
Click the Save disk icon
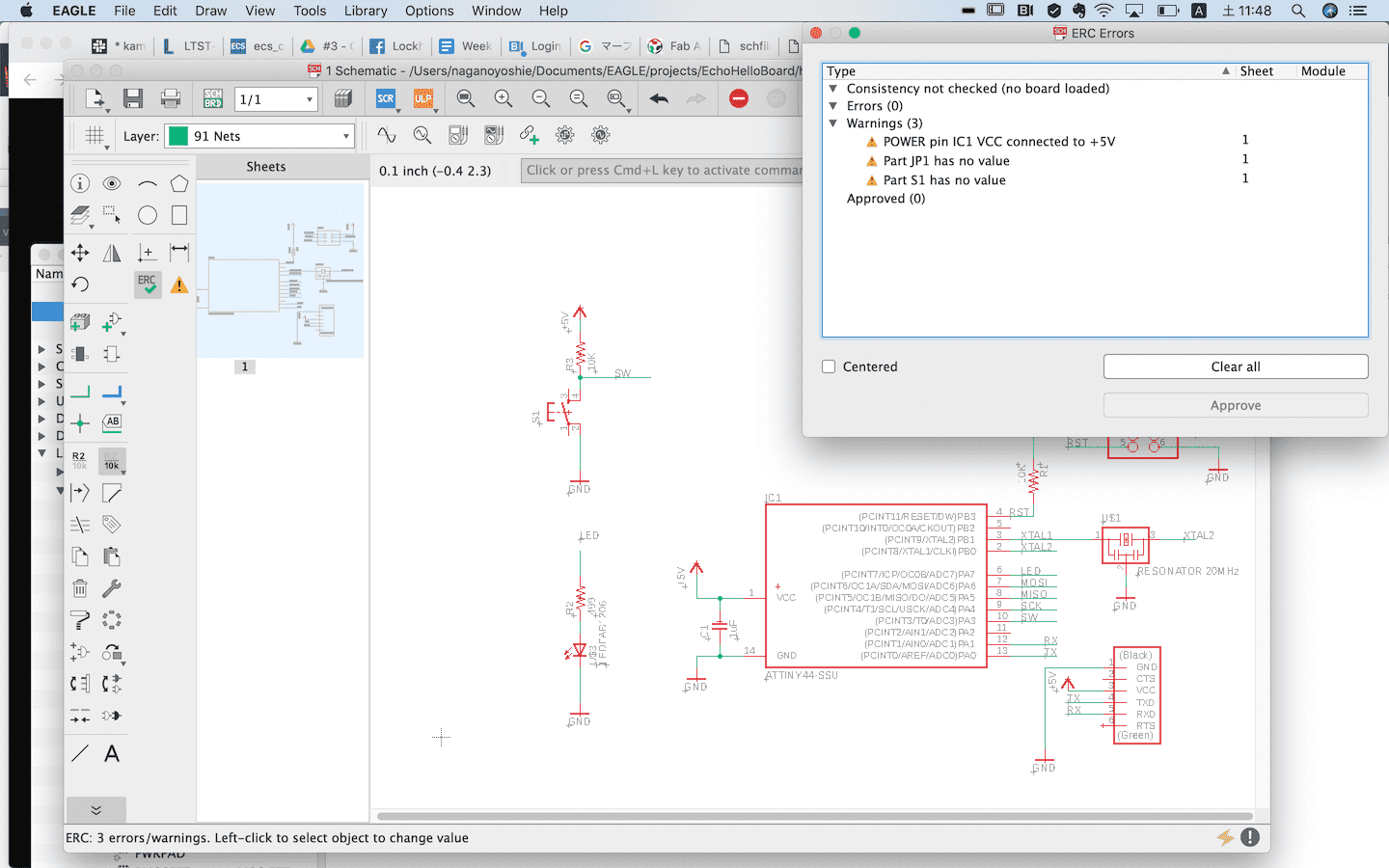tap(133, 98)
